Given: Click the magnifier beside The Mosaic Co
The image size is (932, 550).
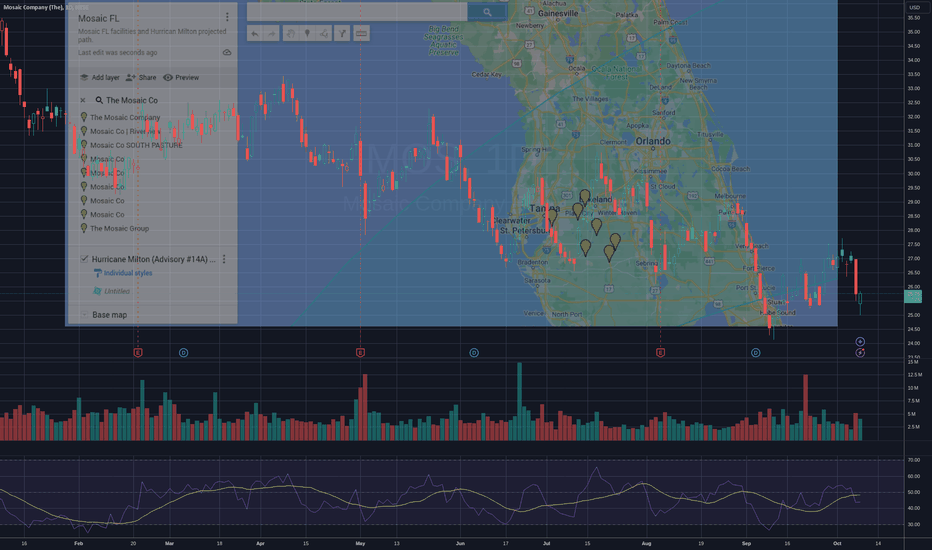Looking at the screenshot, I should [99, 100].
